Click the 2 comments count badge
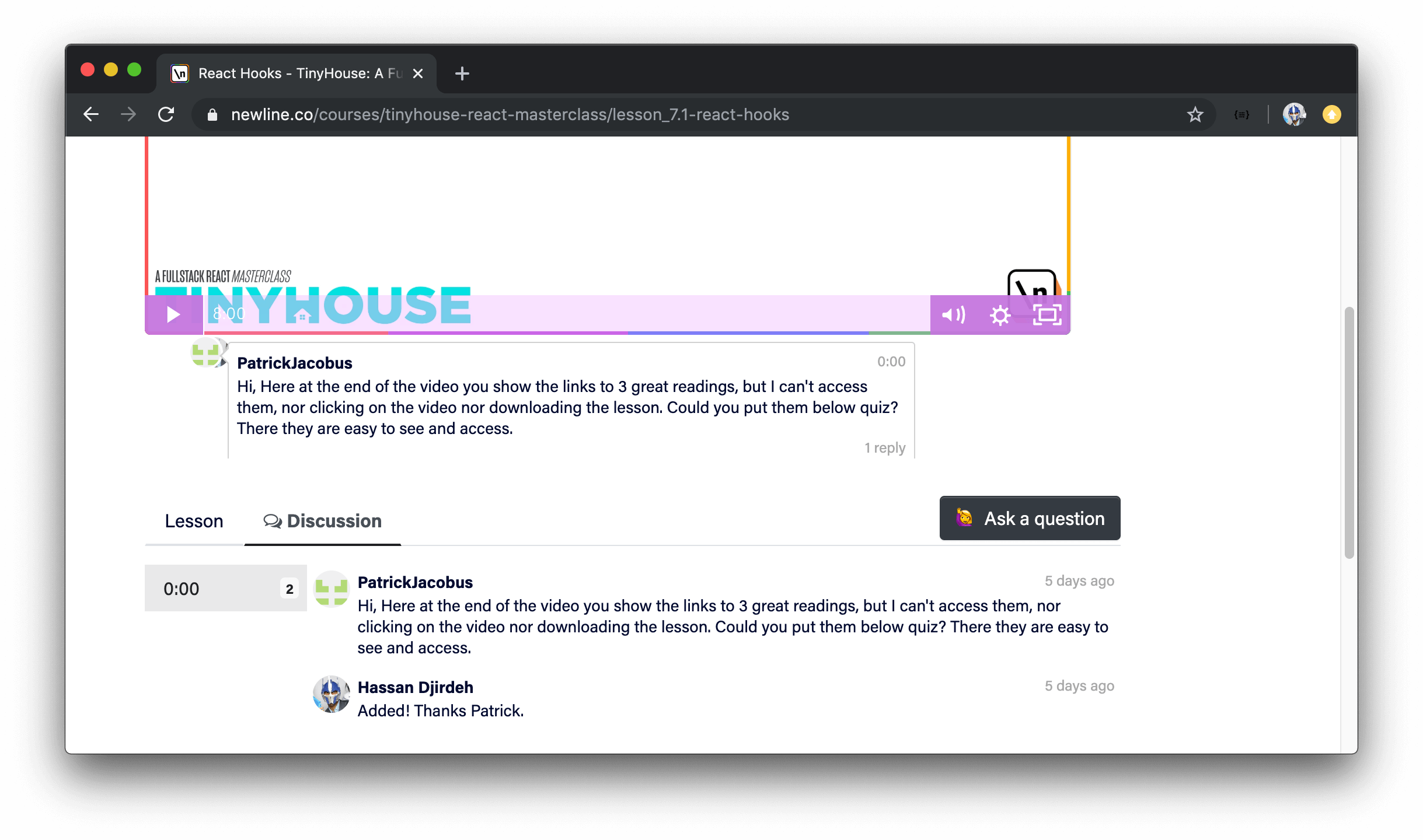Viewport: 1423px width, 840px height. pos(290,589)
